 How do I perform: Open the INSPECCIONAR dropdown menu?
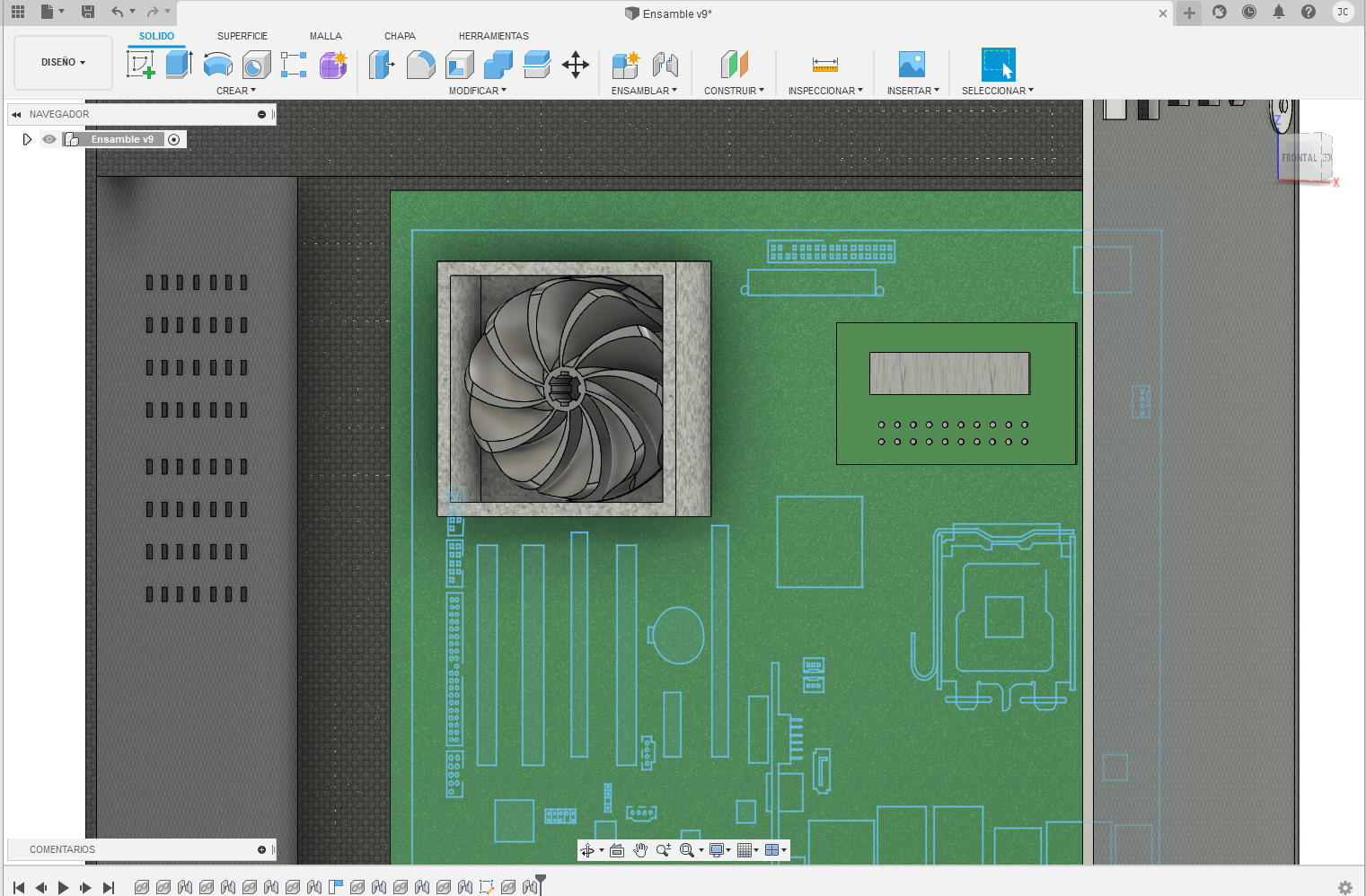825,91
